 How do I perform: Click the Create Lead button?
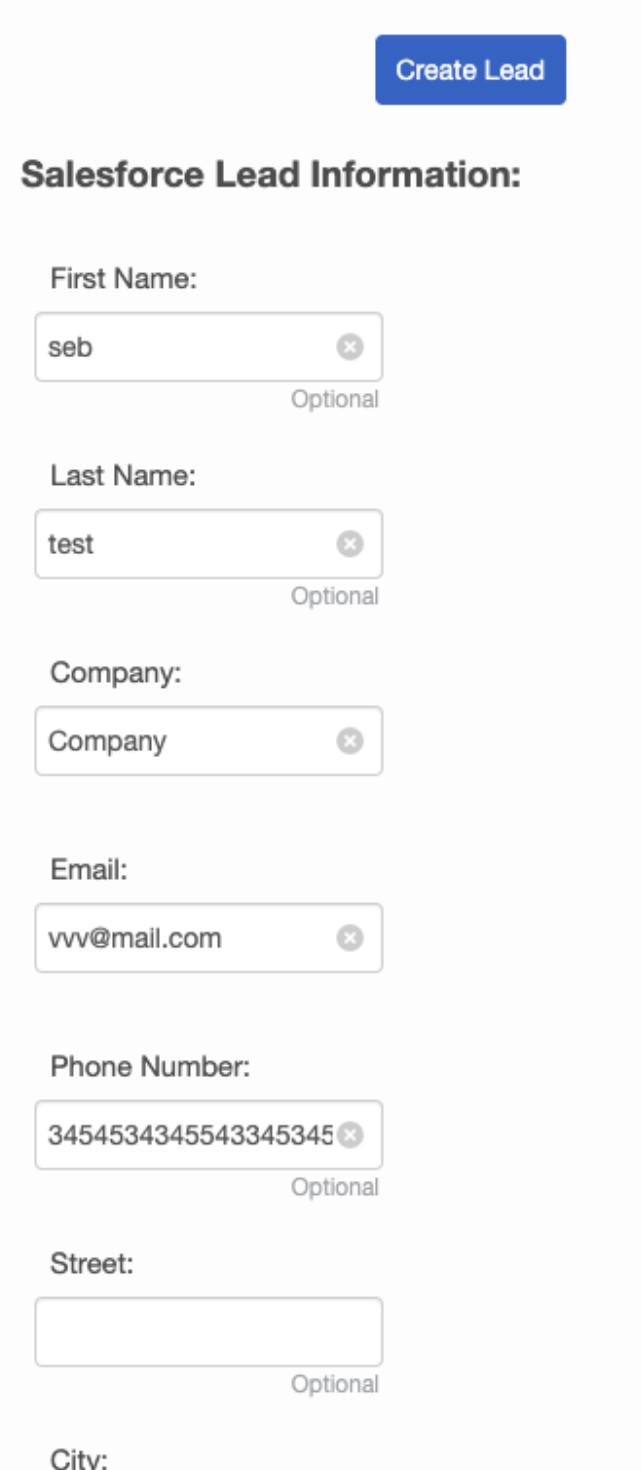click(470, 70)
